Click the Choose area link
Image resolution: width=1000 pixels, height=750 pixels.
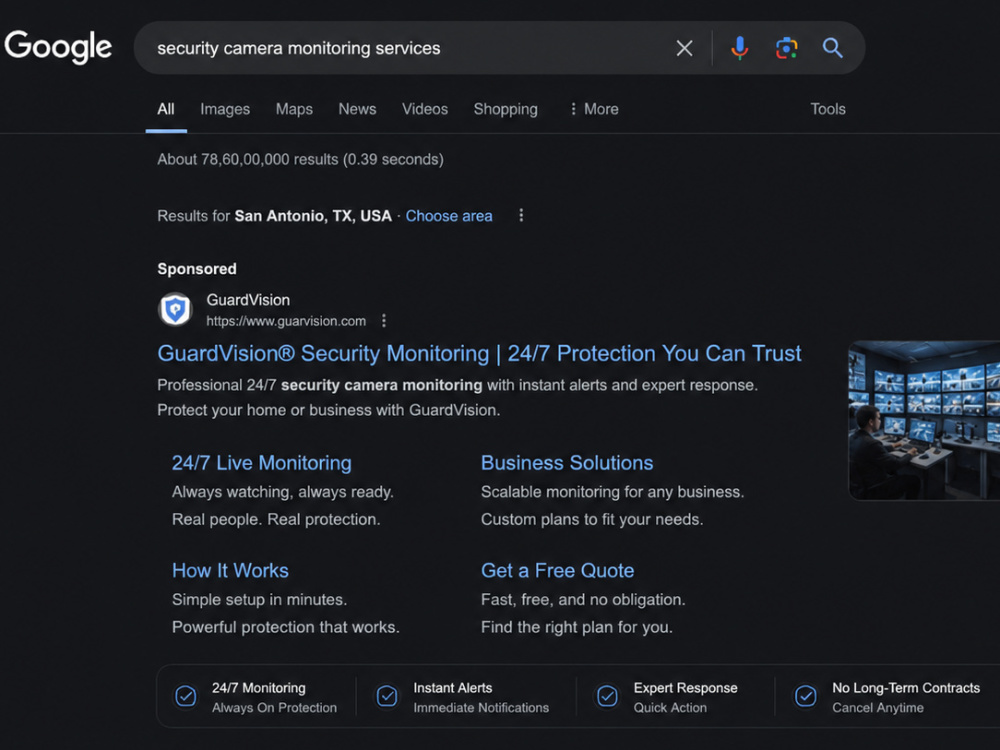pyautogui.click(x=449, y=216)
